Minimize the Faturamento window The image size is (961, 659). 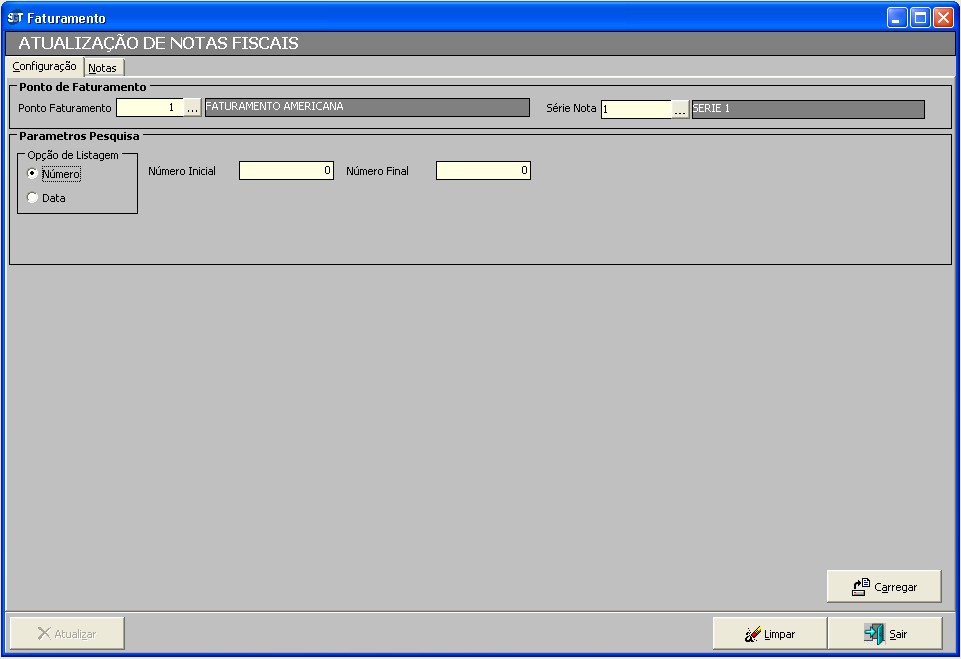(x=897, y=18)
